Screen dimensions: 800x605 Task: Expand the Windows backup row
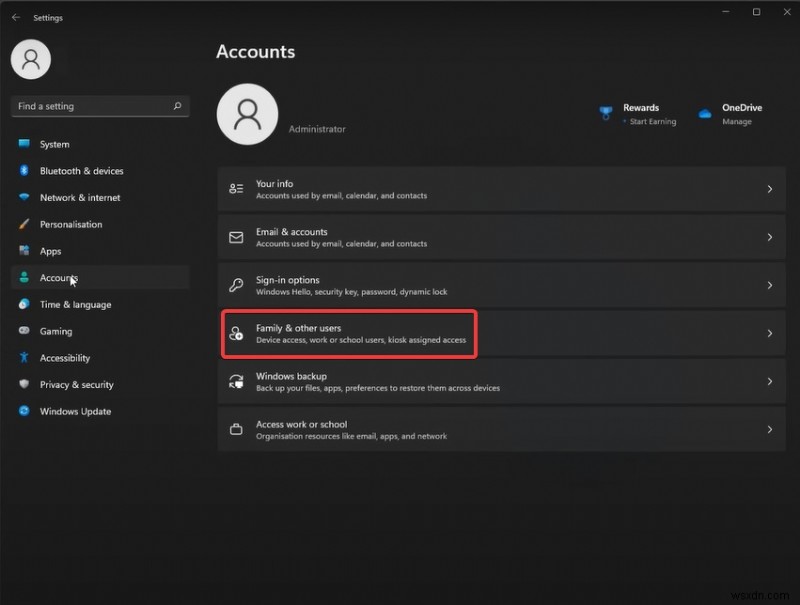tap(500, 381)
